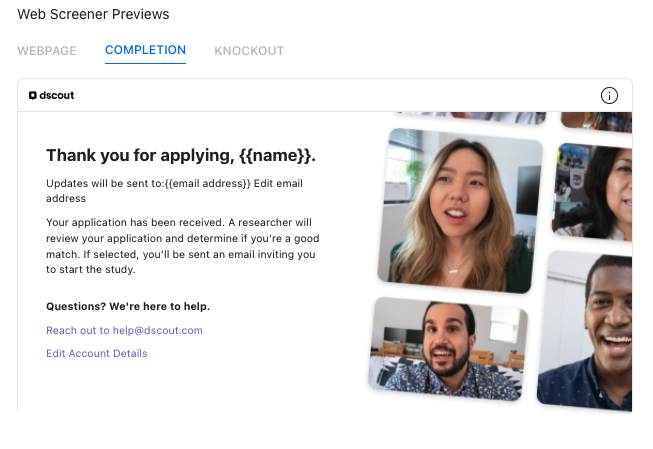This screenshot has height=449, width=653.
Task: Select the photo of woman with long hair
Action: click(460, 210)
